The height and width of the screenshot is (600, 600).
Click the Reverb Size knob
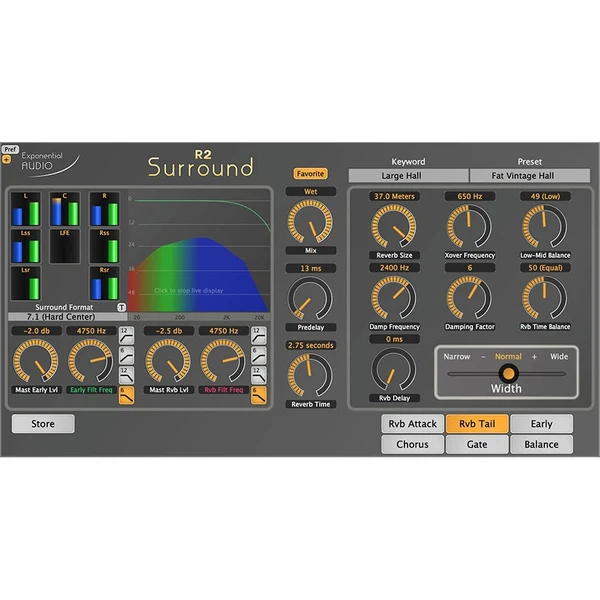coord(392,228)
